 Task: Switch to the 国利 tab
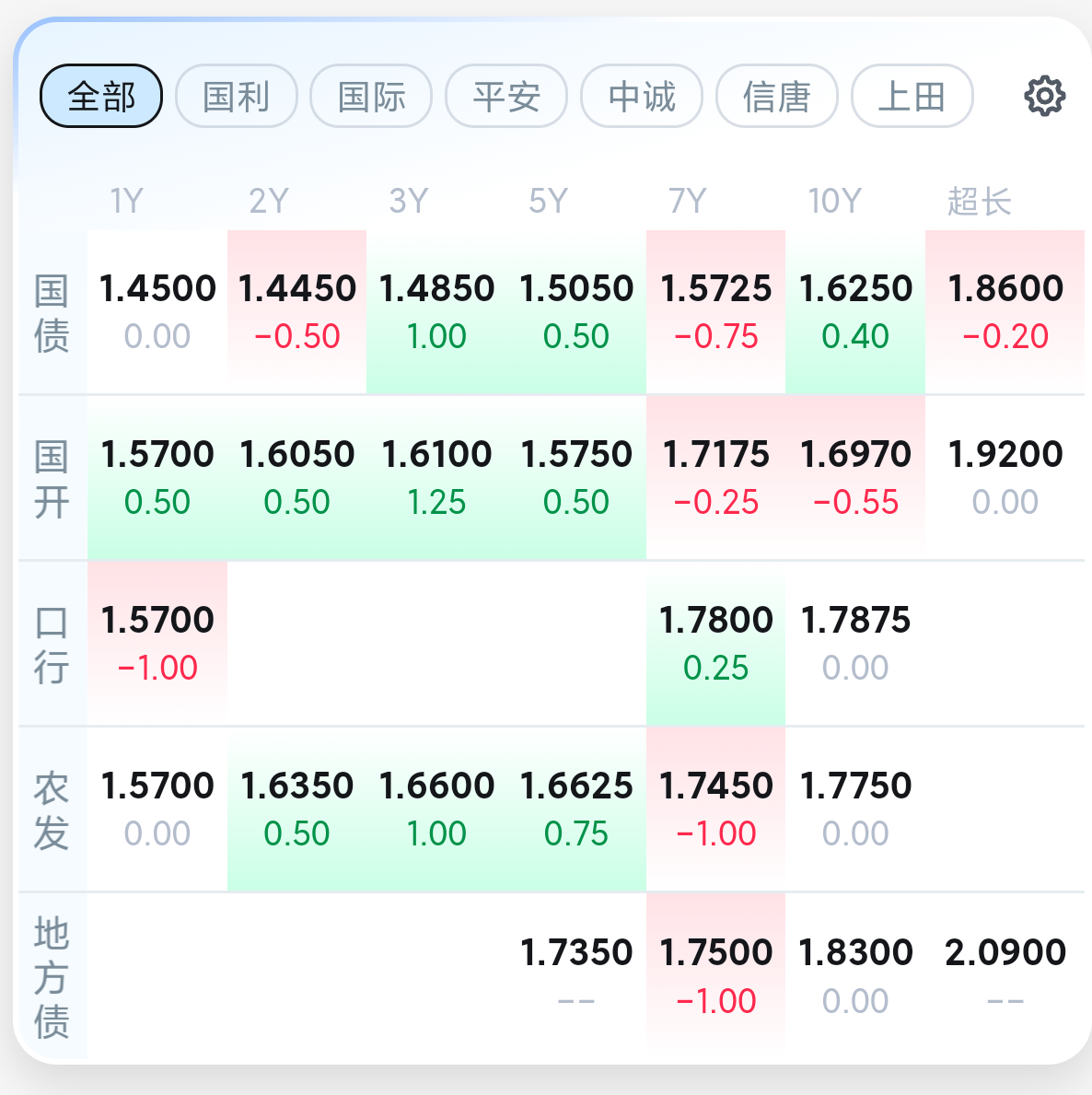click(x=236, y=96)
